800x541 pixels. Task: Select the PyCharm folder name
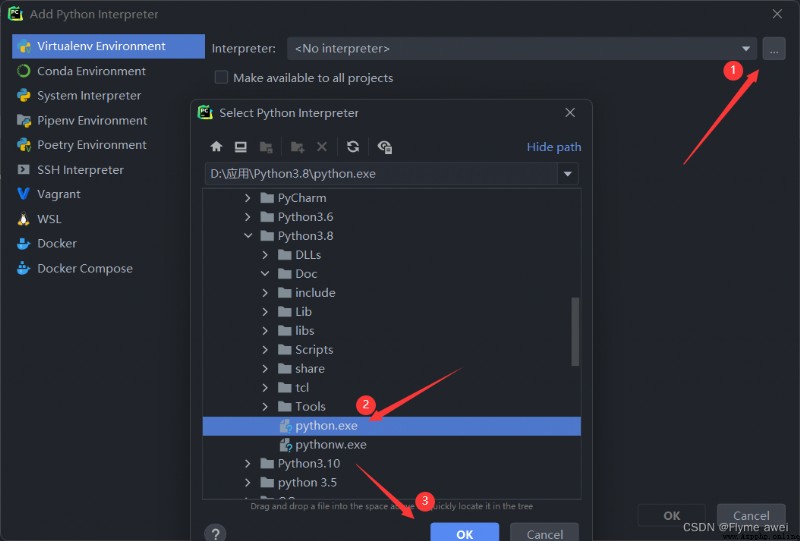pyautogui.click(x=302, y=198)
